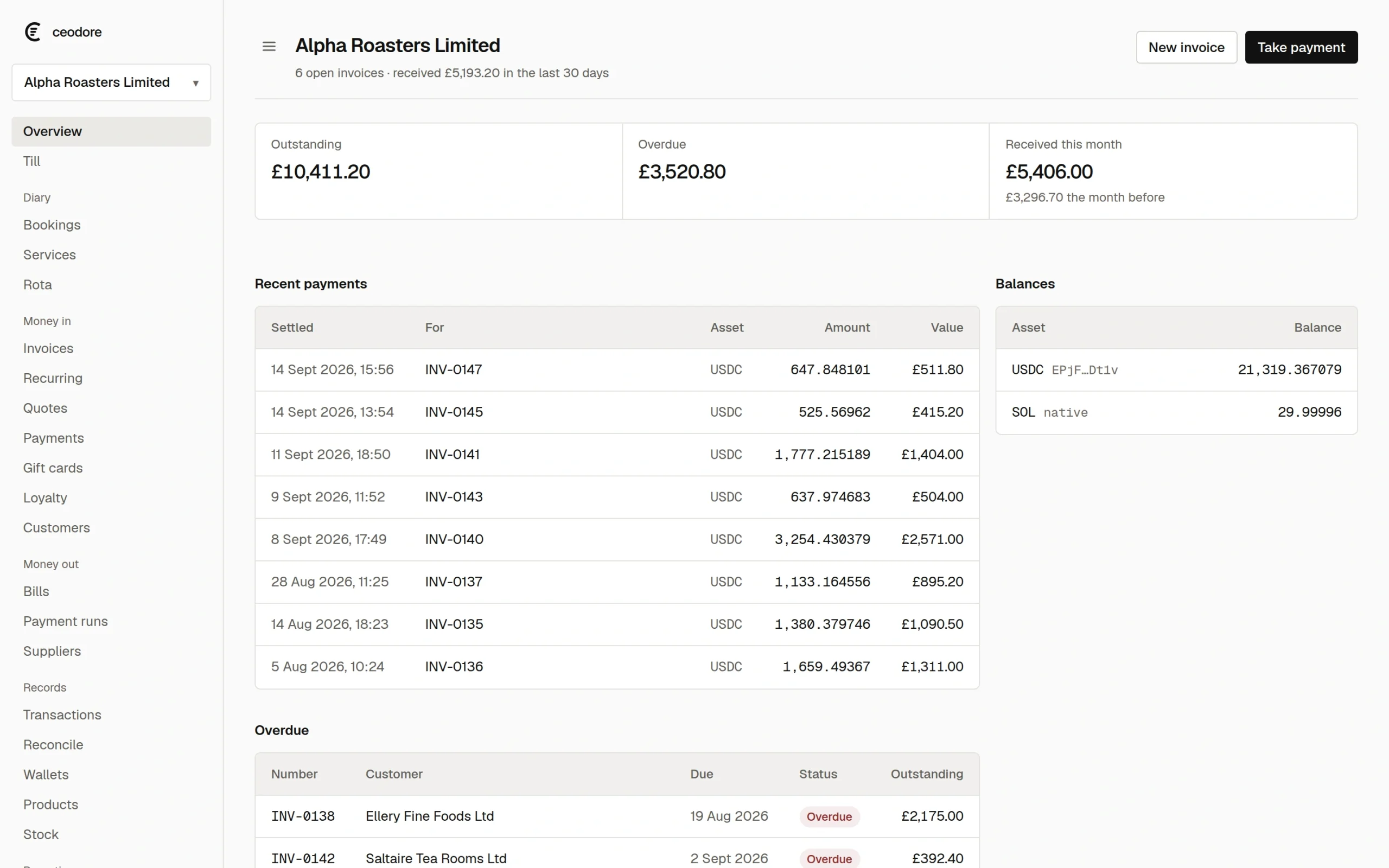The height and width of the screenshot is (868, 1389).
Task: Select the INV-0136 payment row
Action: [x=617, y=667]
